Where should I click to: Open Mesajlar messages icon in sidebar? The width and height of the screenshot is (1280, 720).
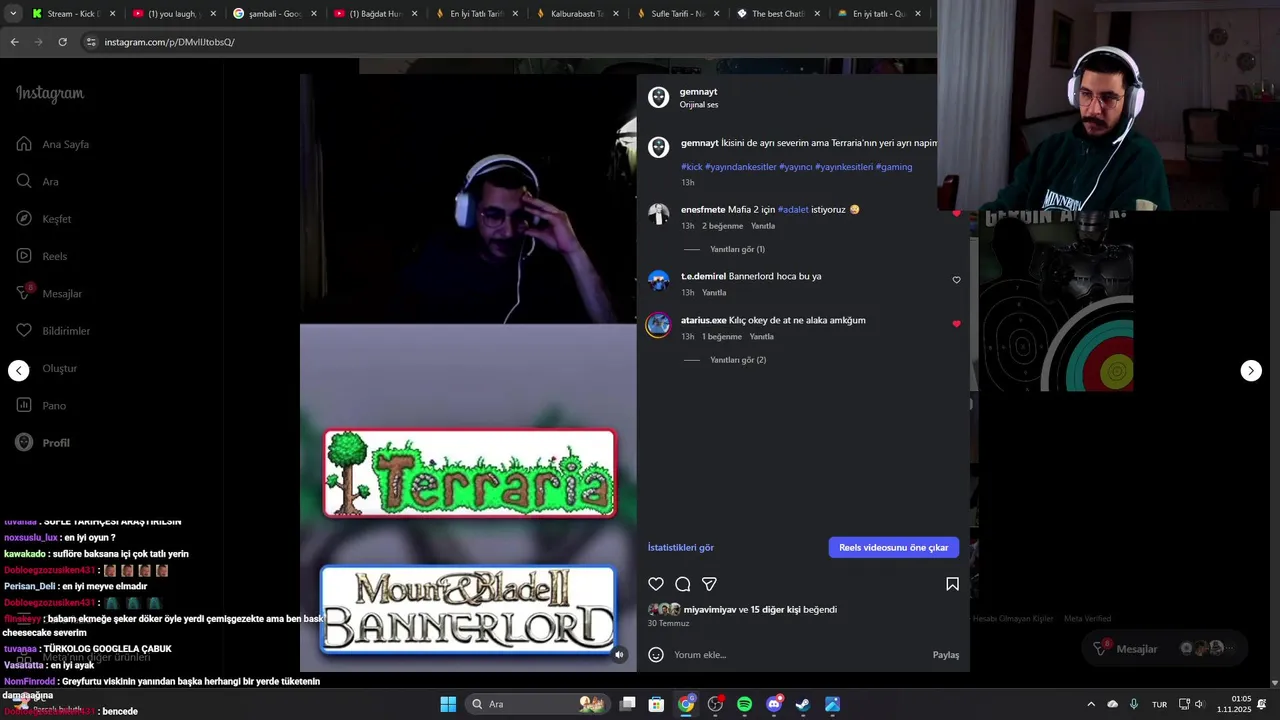tap(24, 293)
